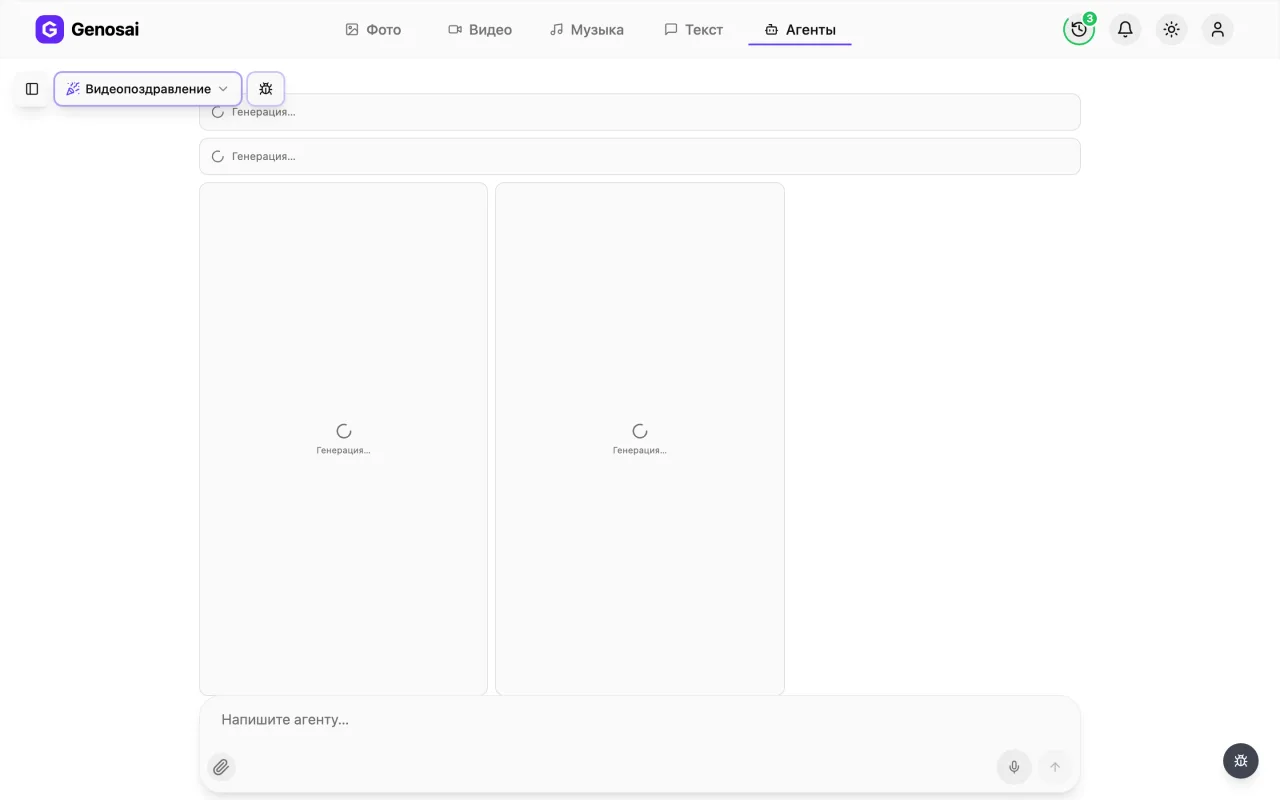Open the Музыка tab
Viewport: 1280px width, 800px height.
587,30
